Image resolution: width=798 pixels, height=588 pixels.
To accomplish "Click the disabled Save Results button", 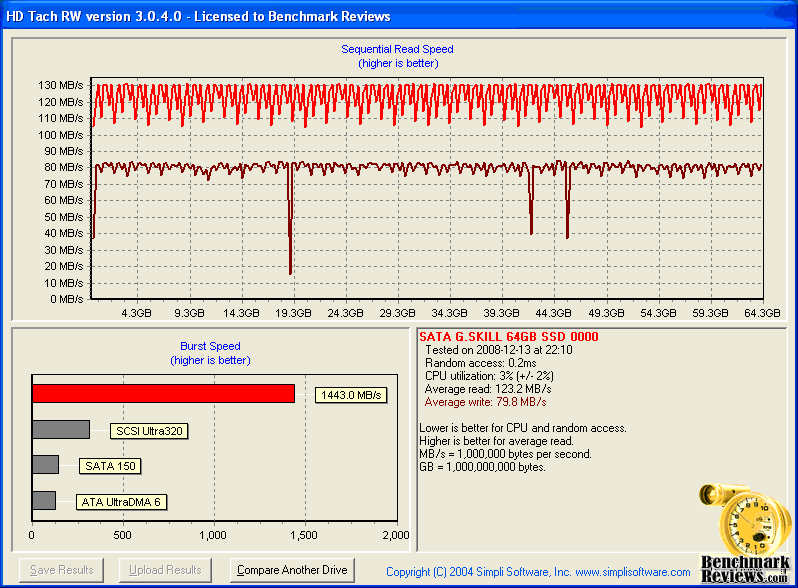I will (x=62, y=570).
